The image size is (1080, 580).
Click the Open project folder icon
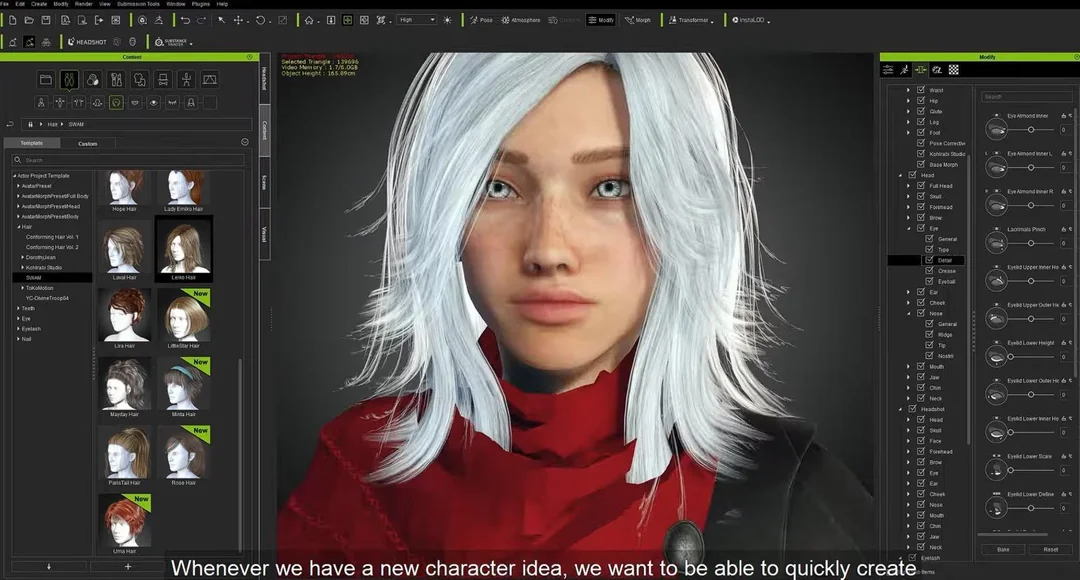point(29,21)
